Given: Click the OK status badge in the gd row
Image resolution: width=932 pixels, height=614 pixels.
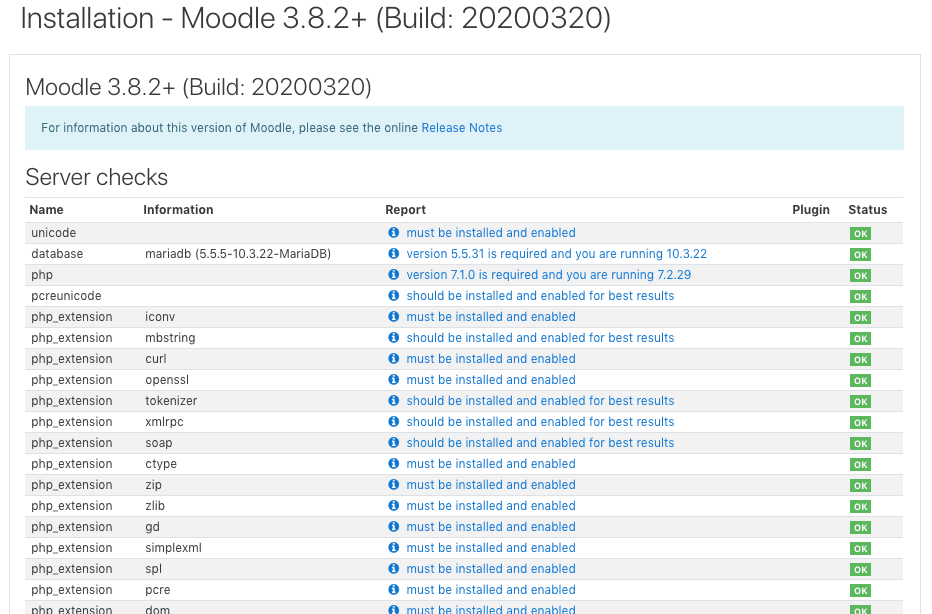Looking at the screenshot, I should [x=860, y=528].
